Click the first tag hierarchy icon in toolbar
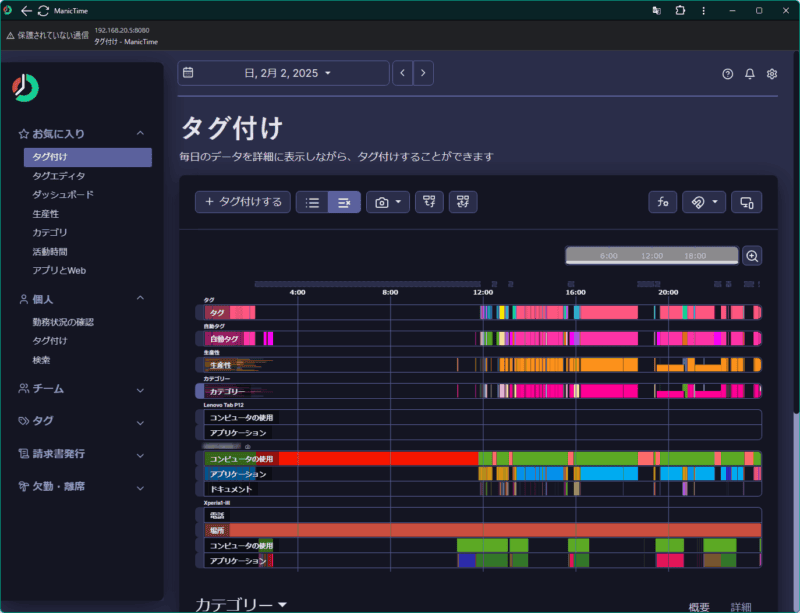The height and width of the screenshot is (613, 800). pos(429,202)
